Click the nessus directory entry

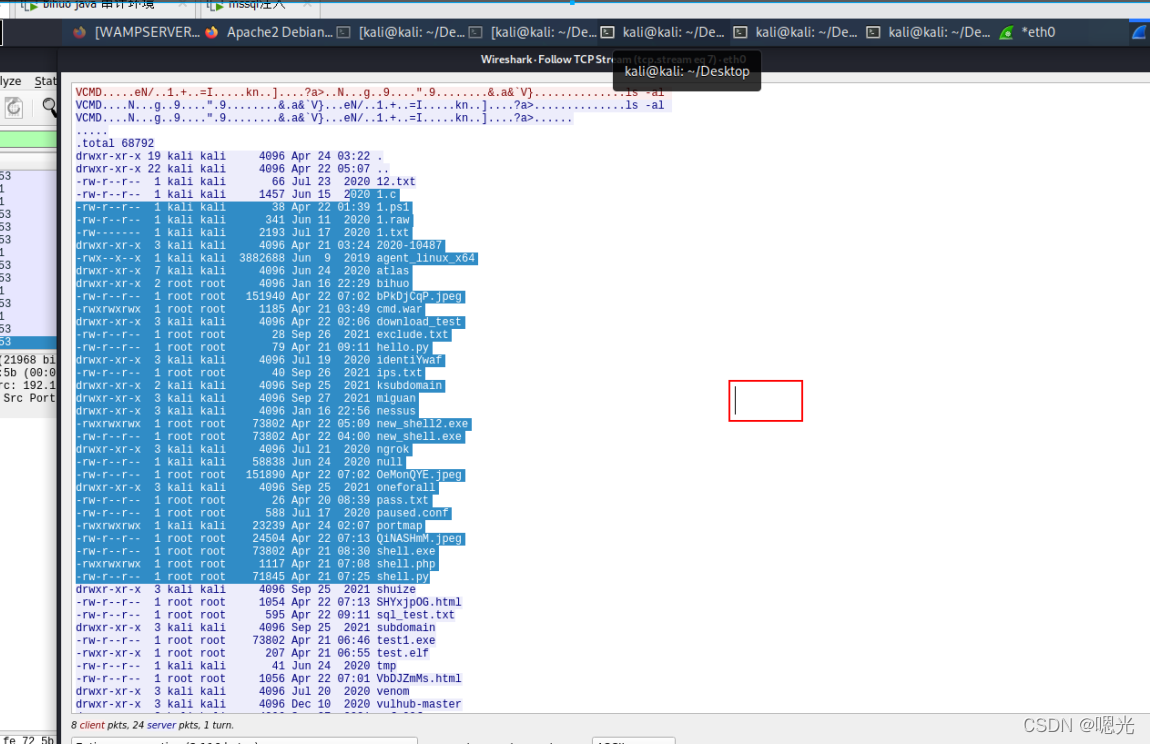coord(396,411)
